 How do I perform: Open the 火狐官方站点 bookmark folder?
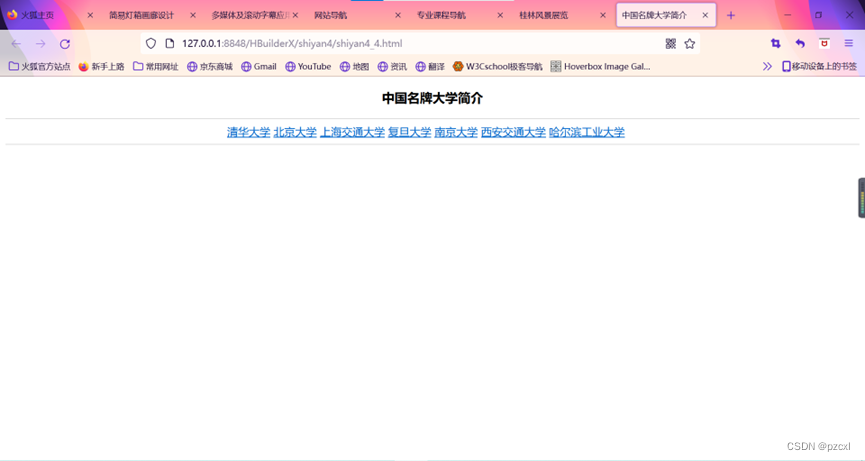coord(40,66)
